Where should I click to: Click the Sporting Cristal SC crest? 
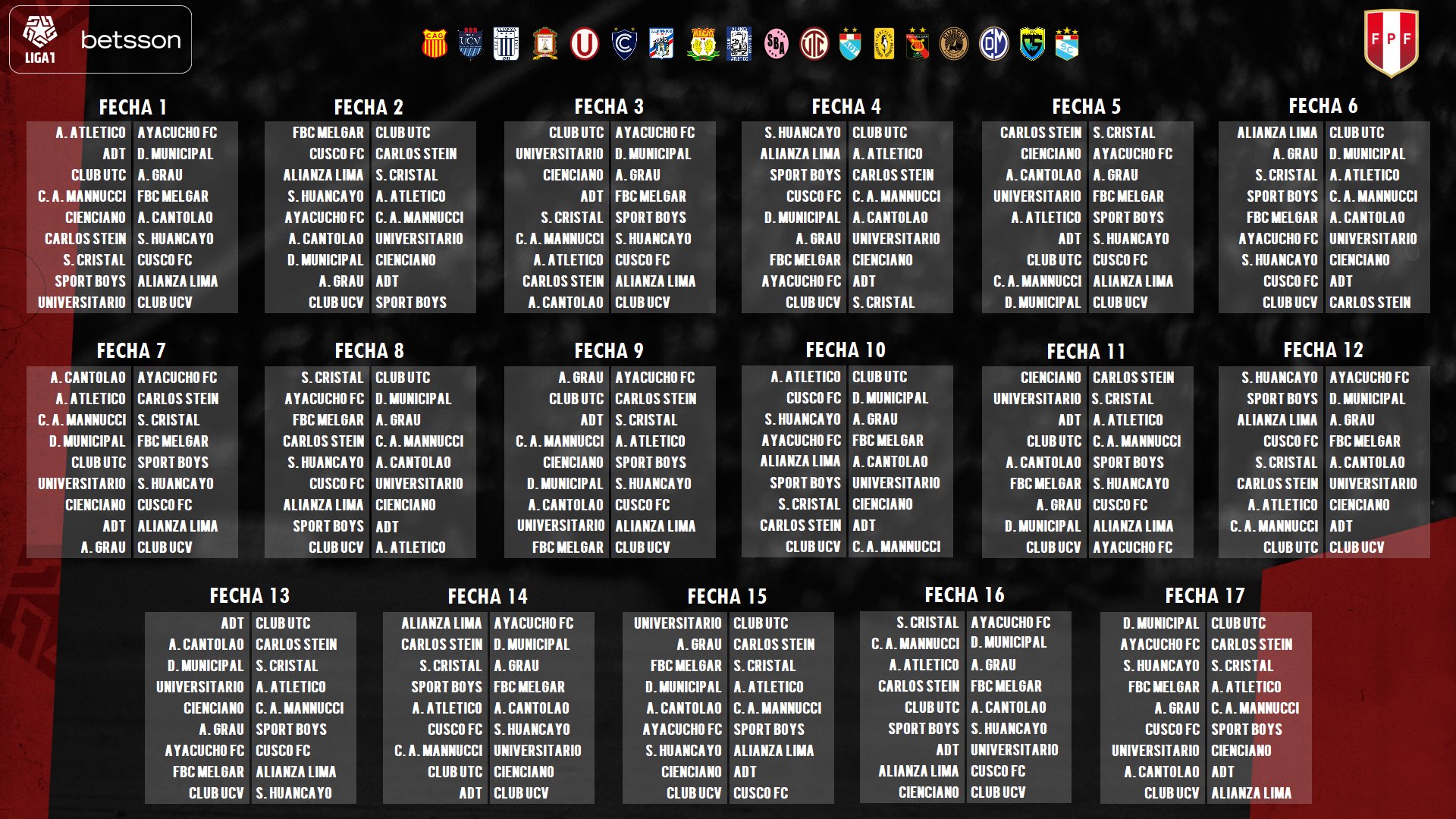[1067, 45]
